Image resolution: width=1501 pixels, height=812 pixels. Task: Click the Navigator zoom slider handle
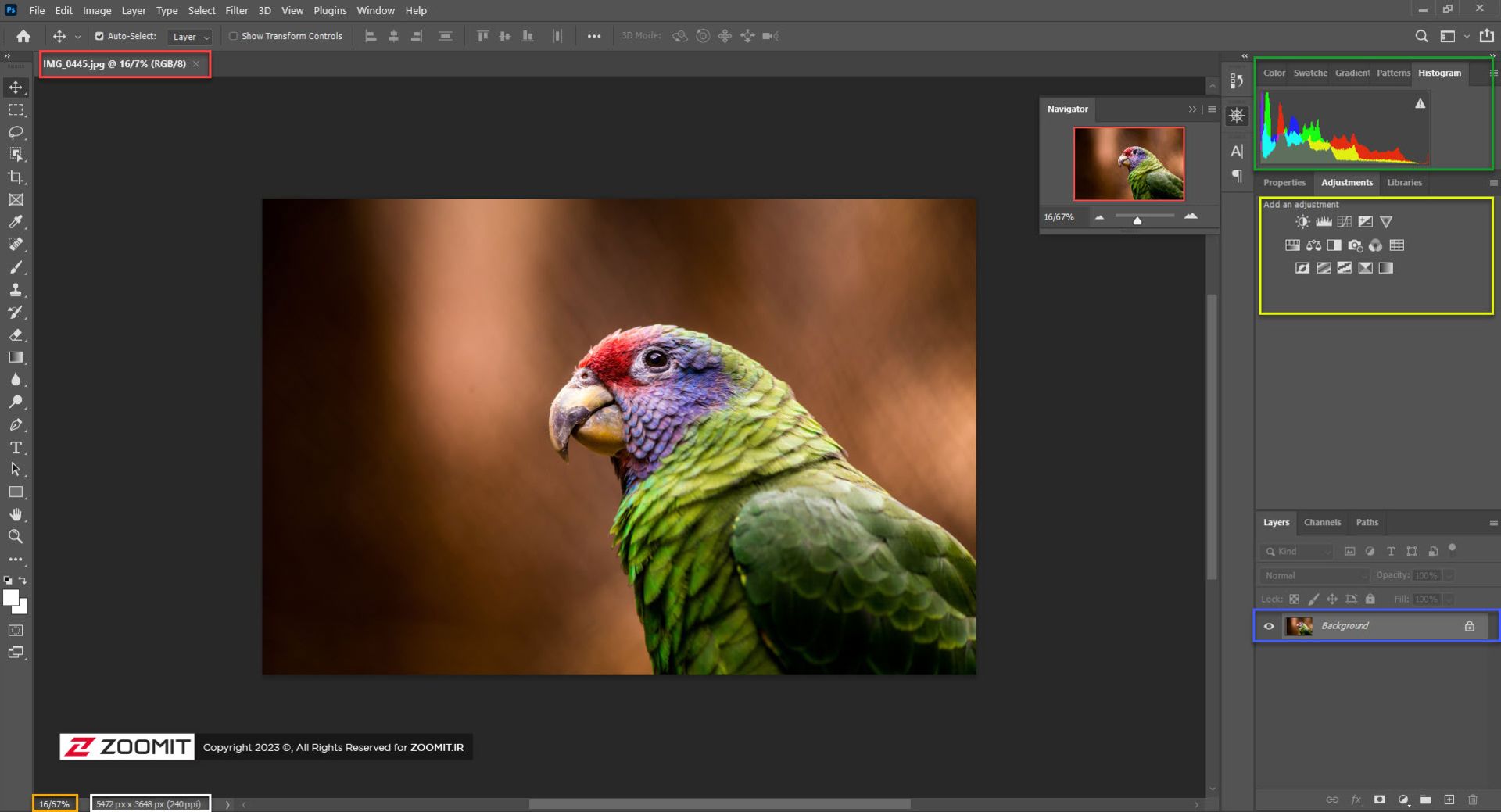click(x=1137, y=220)
